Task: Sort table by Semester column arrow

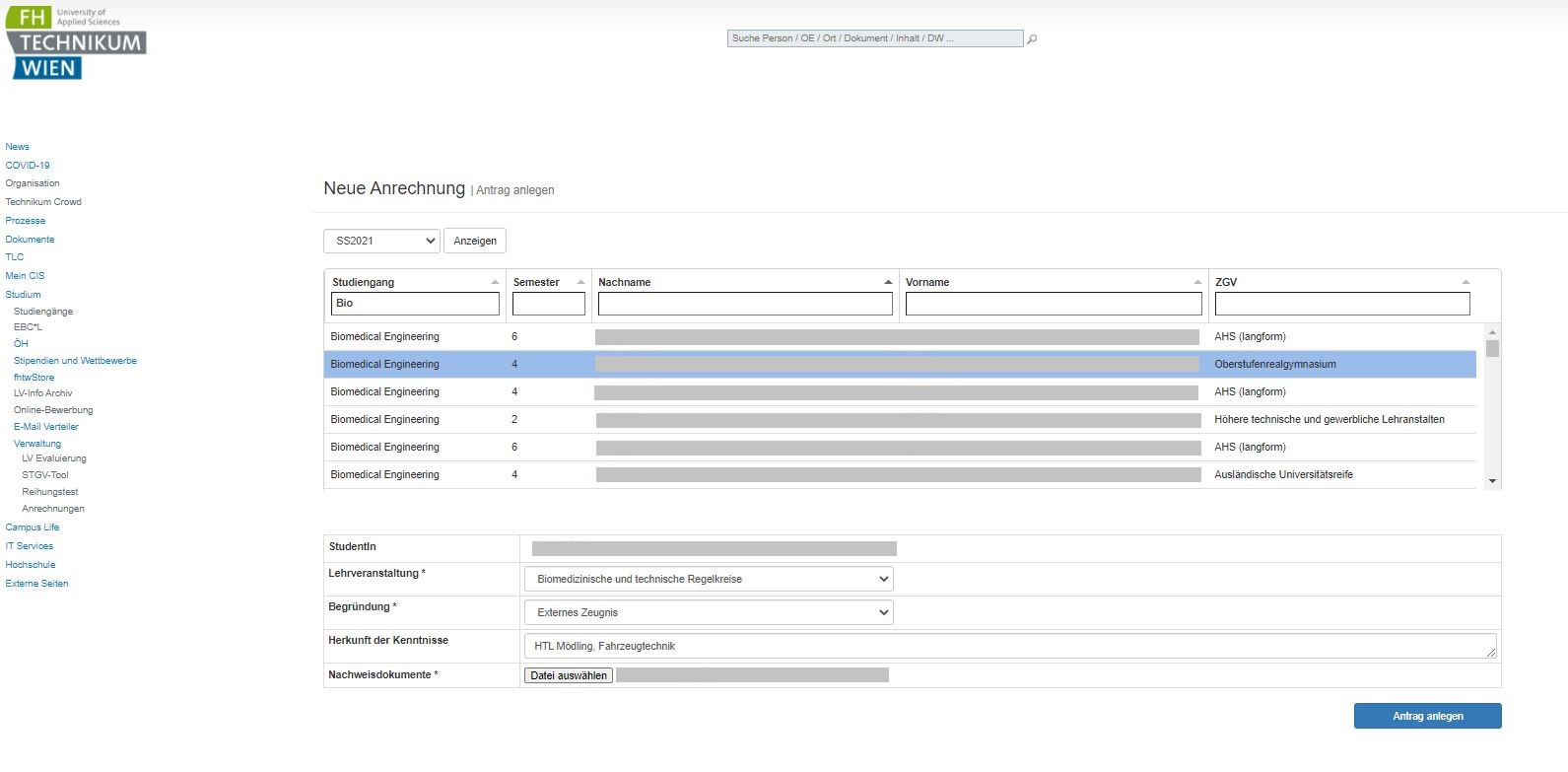Action: click(x=580, y=283)
